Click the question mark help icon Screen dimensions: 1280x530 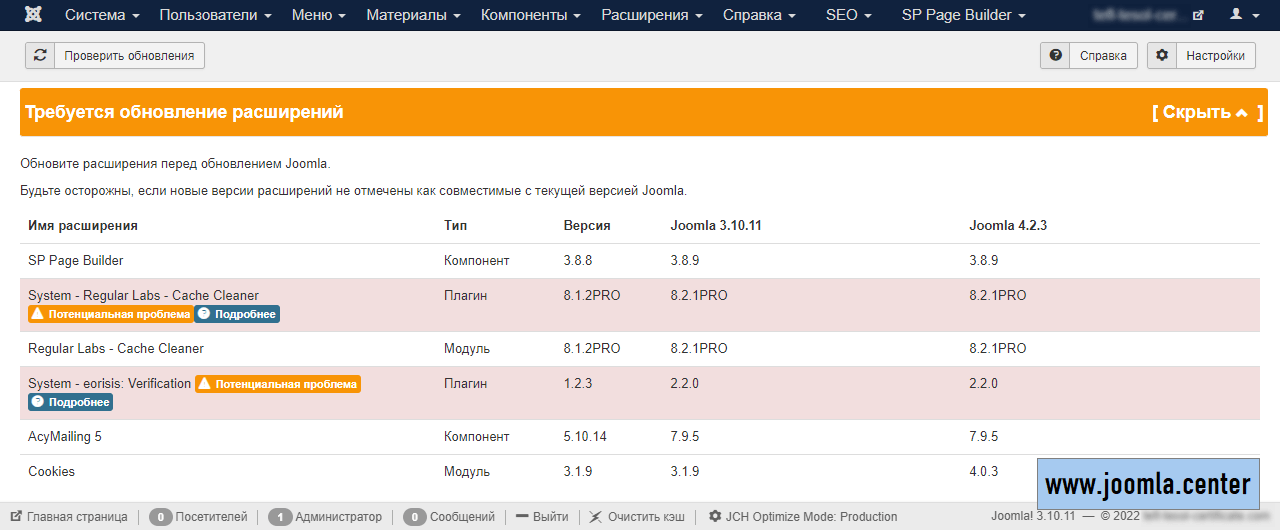tap(1055, 56)
